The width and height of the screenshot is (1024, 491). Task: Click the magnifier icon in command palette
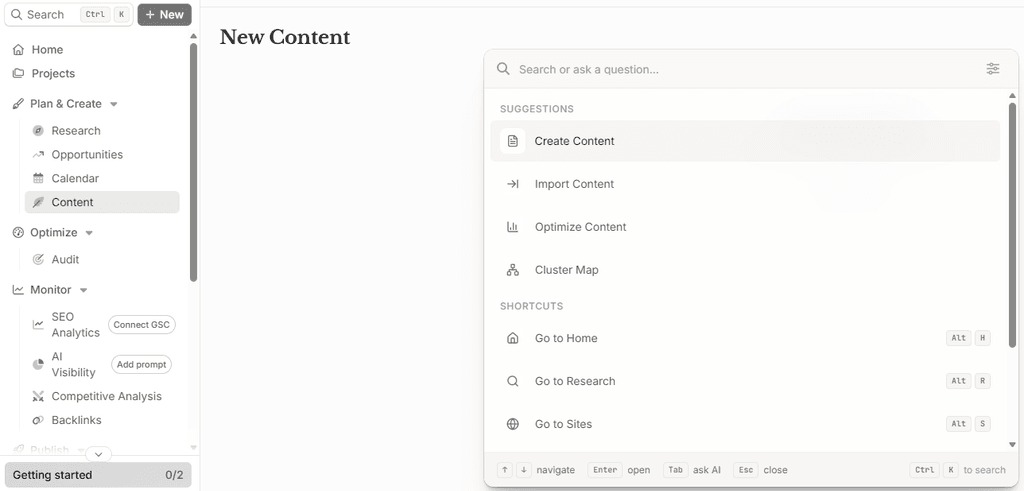(503, 69)
